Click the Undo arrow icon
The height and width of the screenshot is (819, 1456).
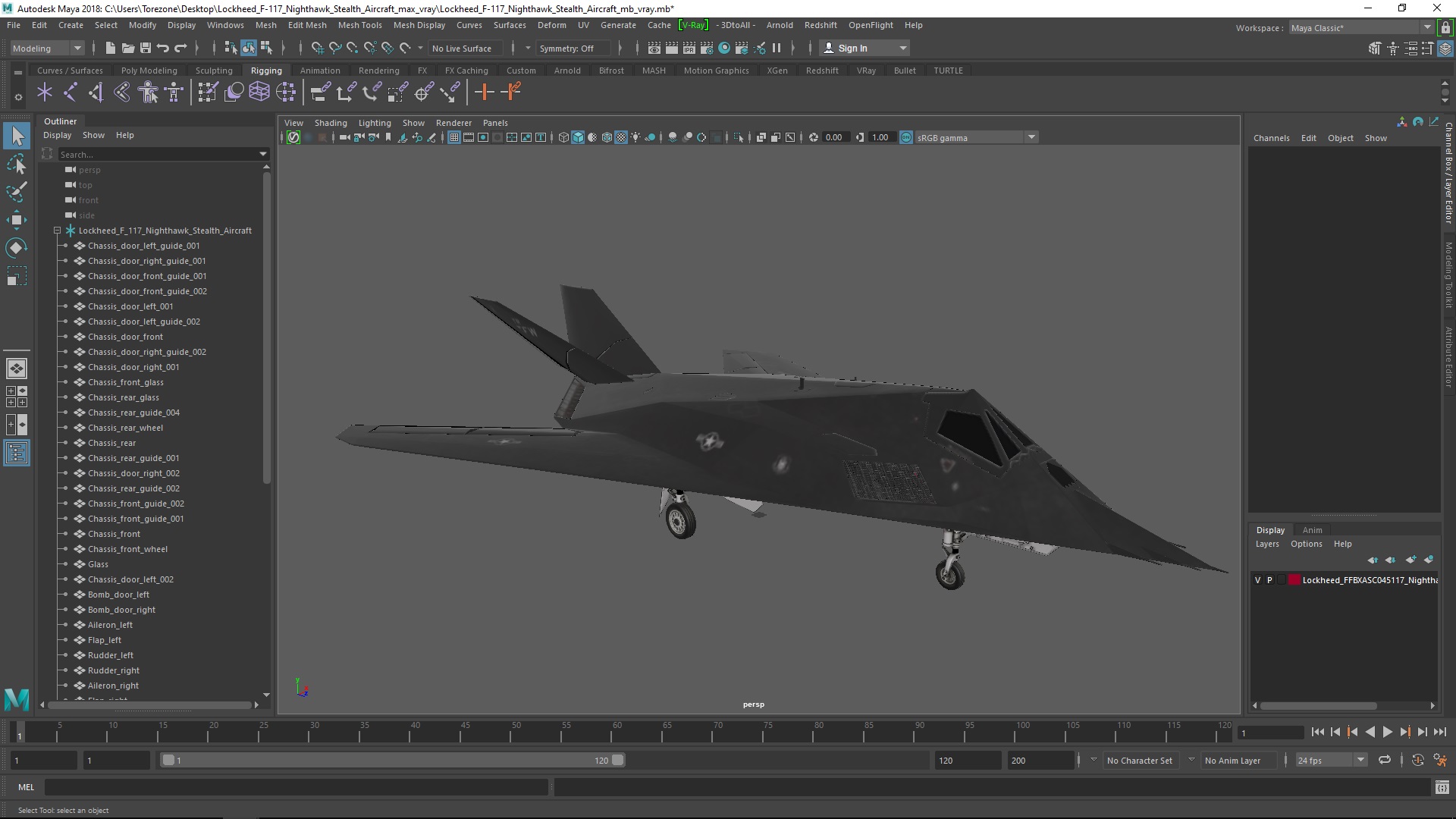tap(162, 48)
